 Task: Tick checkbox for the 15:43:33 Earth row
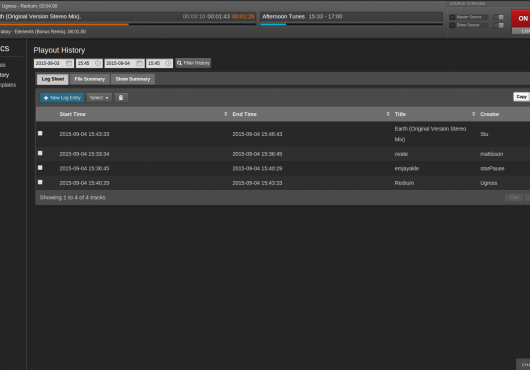coord(40,133)
